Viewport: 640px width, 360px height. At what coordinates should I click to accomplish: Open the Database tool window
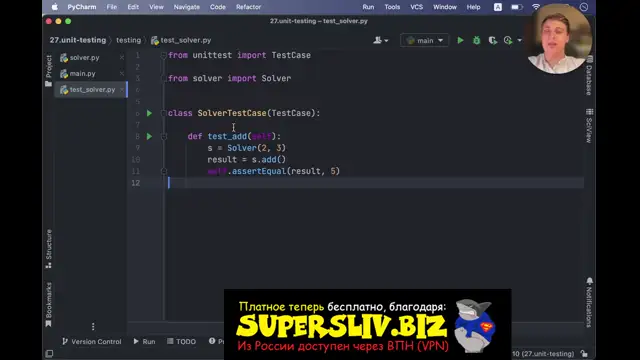click(589, 76)
